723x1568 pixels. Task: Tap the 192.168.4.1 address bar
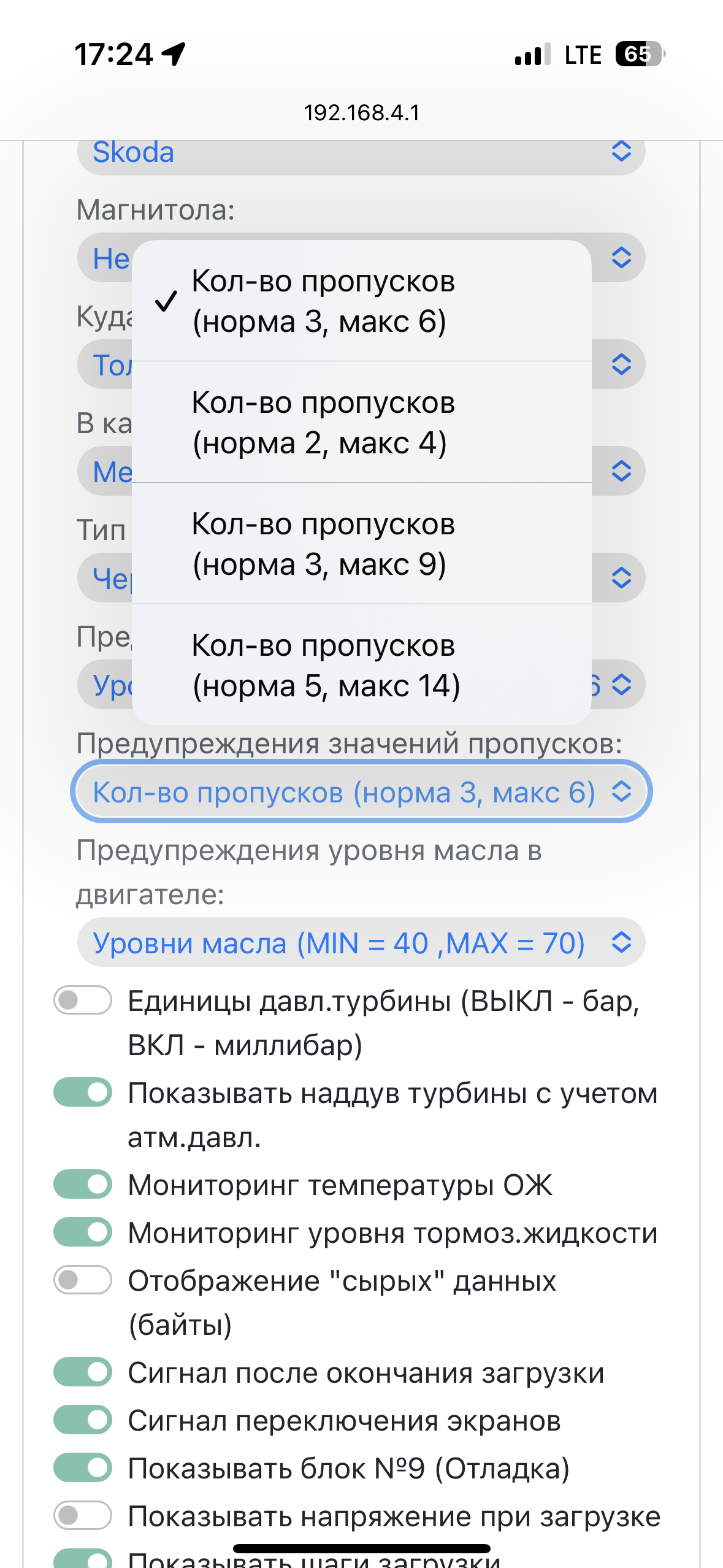click(362, 113)
